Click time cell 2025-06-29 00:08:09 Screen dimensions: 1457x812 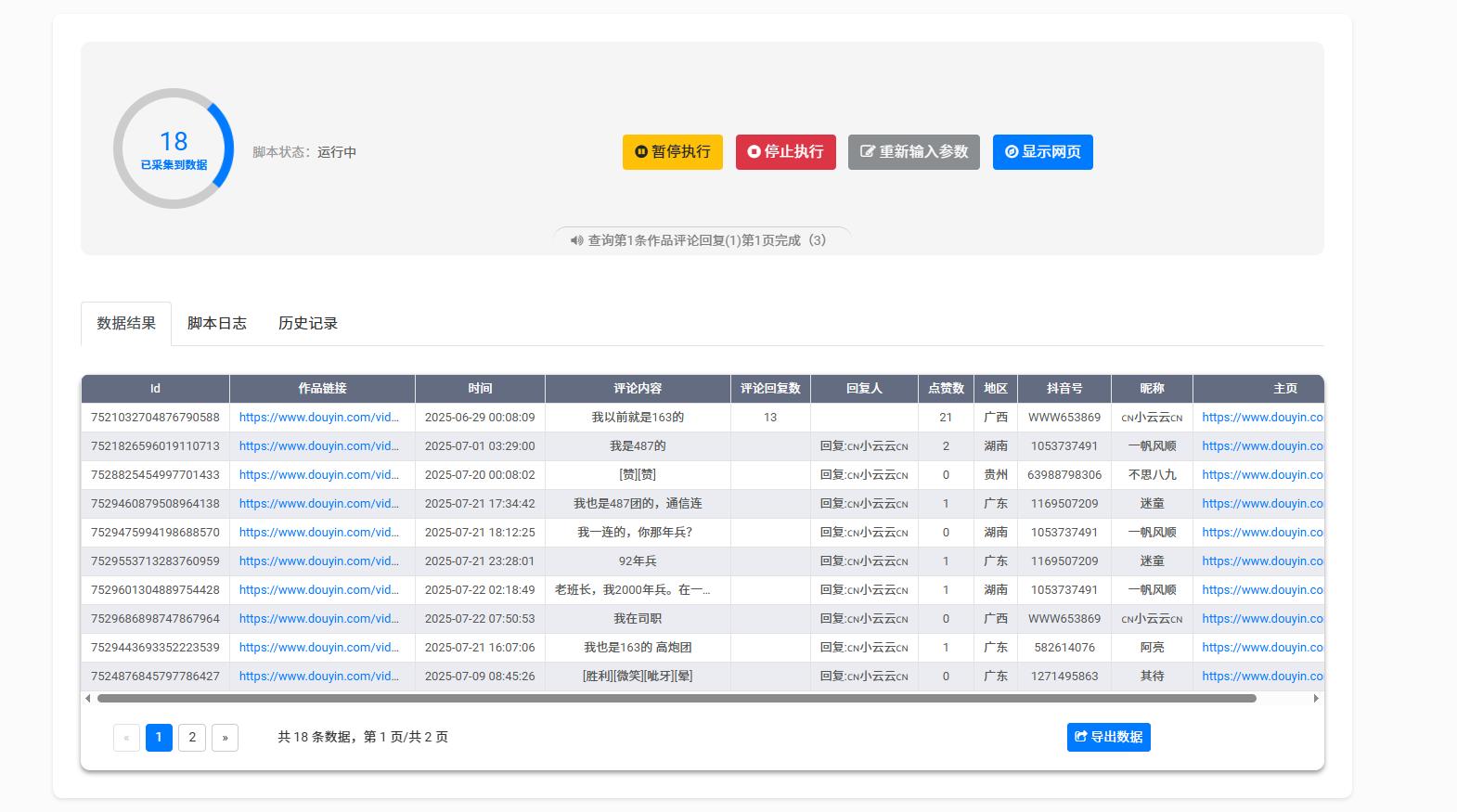point(480,418)
